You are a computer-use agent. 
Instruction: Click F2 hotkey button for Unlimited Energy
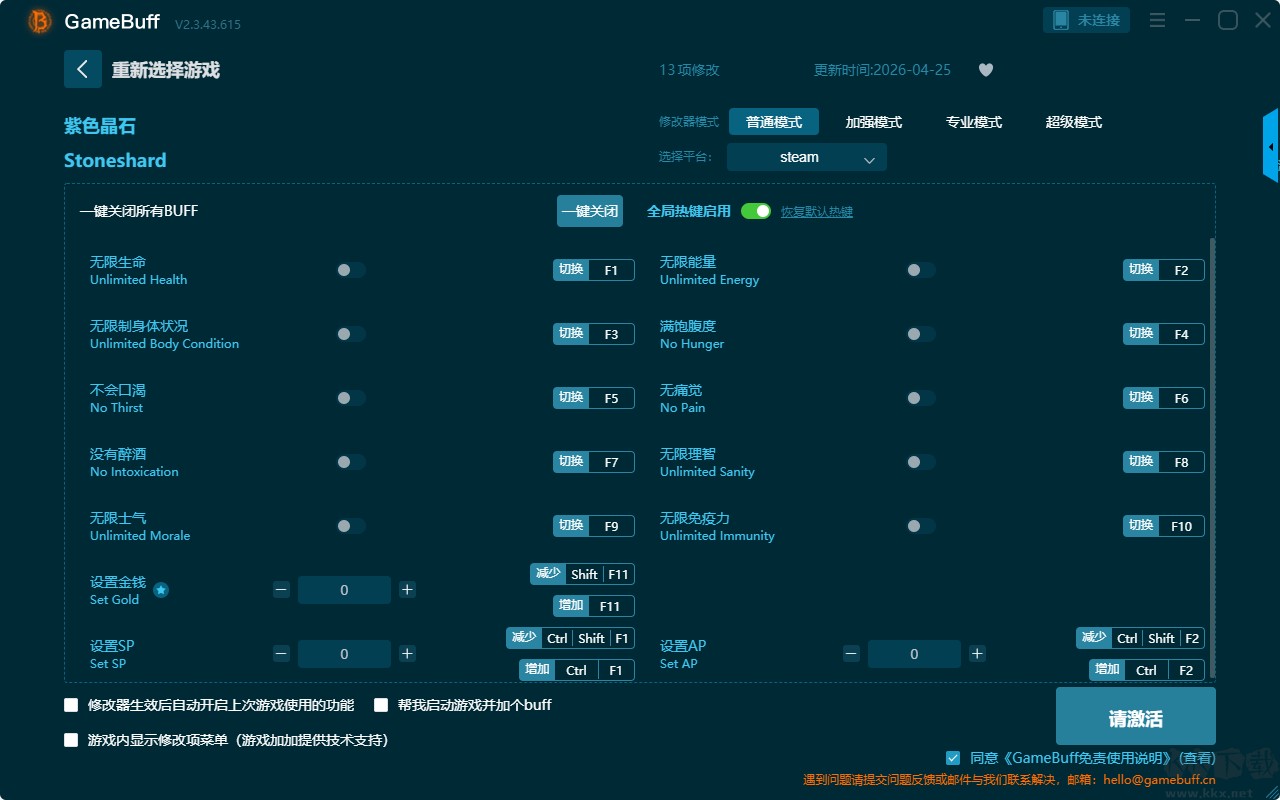tap(1164, 270)
